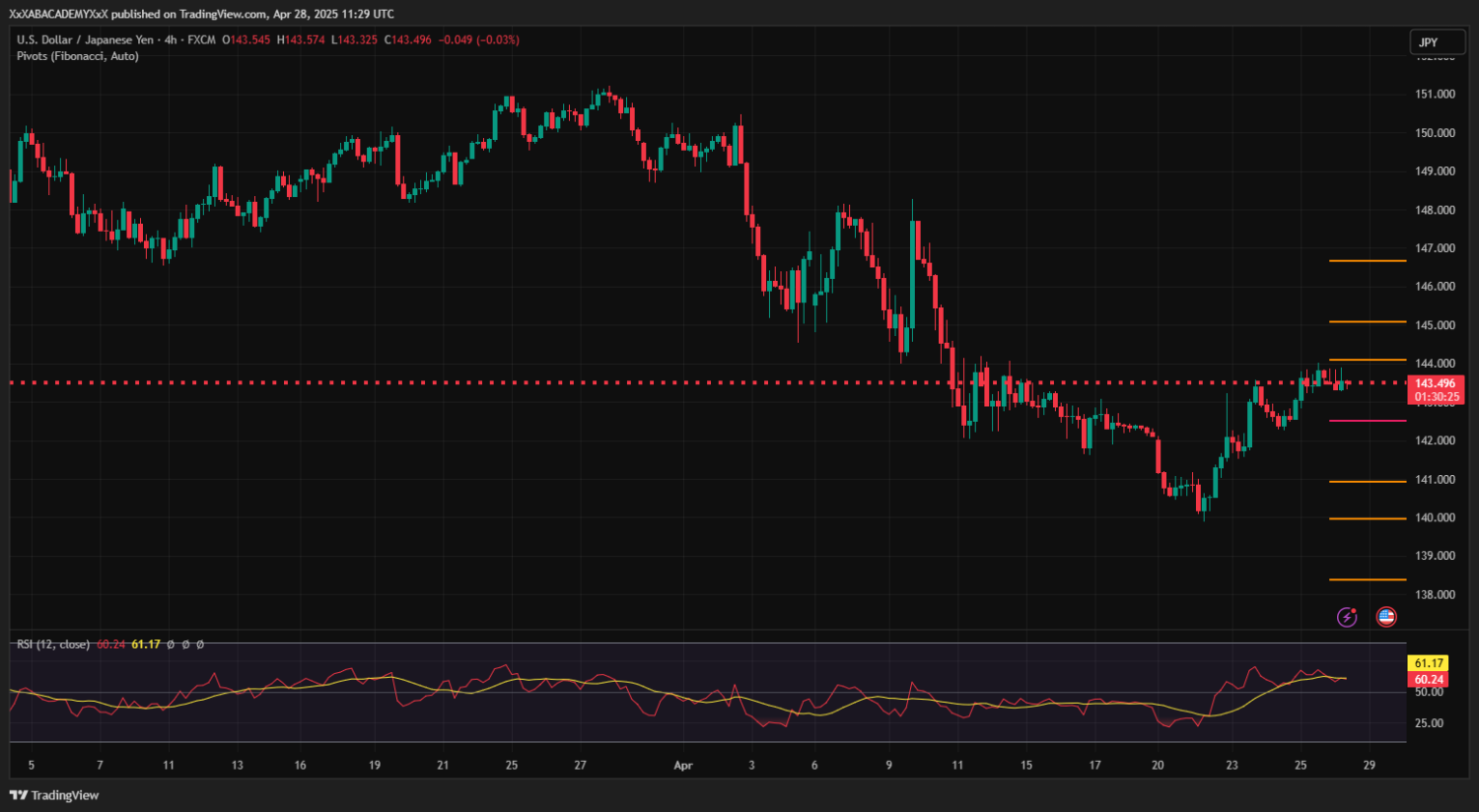Click the 138.000 price axis label
This screenshot has height=812, width=1479.
(x=1435, y=595)
